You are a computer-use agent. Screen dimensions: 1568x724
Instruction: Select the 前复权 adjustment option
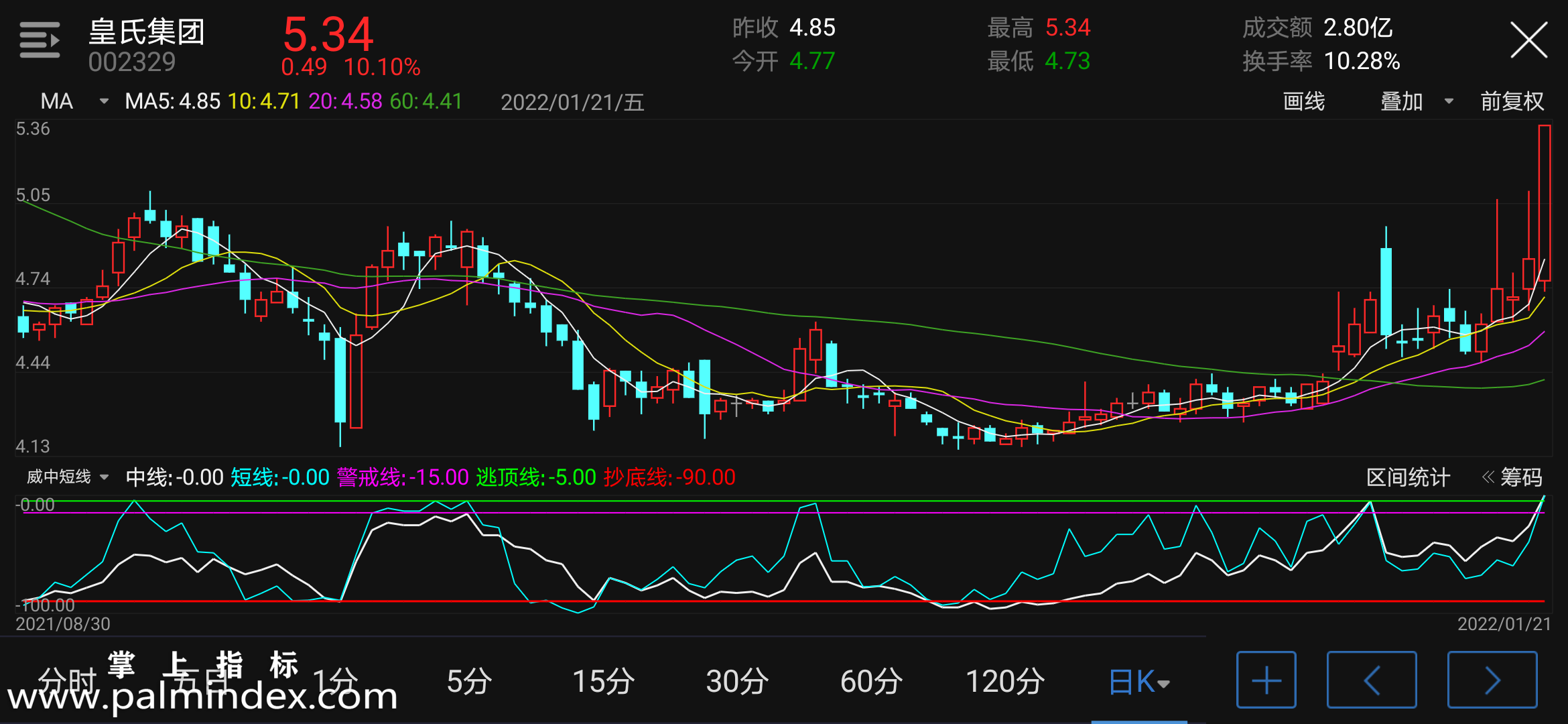click(1512, 101)
